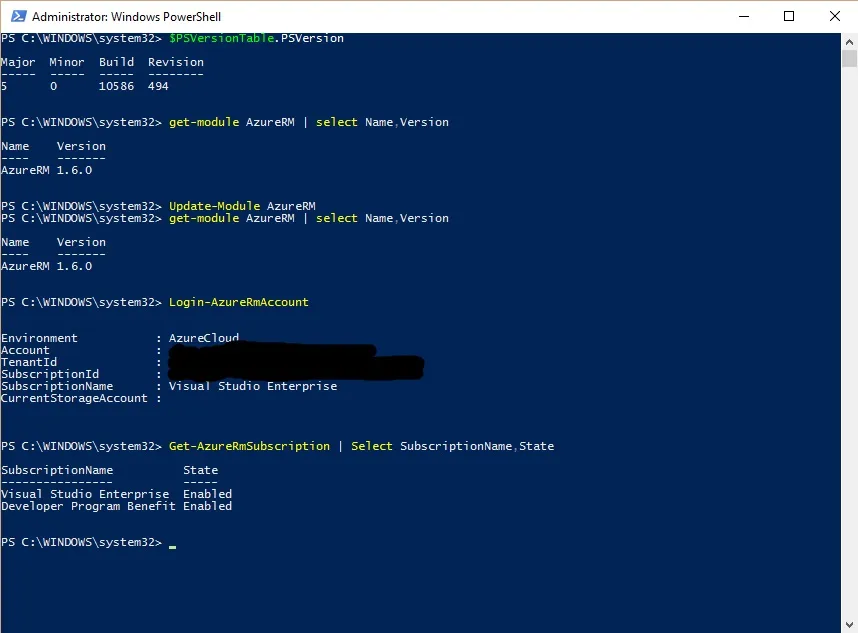Click the '$PSVersionTable.PSVersion' command text
Image resolution: width=858 pixels, height=633 pixels.
click(256, 38)
